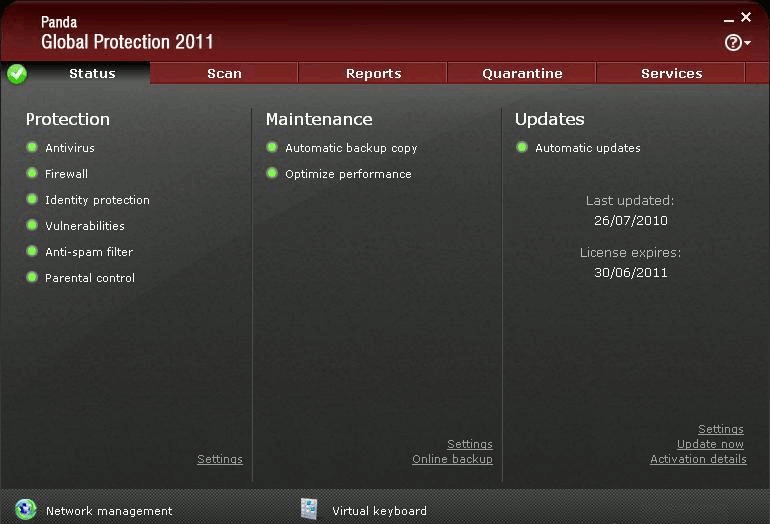This screenshot has width=770, height=524.
Task: Click the Anti-spam filter status dot
Action: [32, 251]
